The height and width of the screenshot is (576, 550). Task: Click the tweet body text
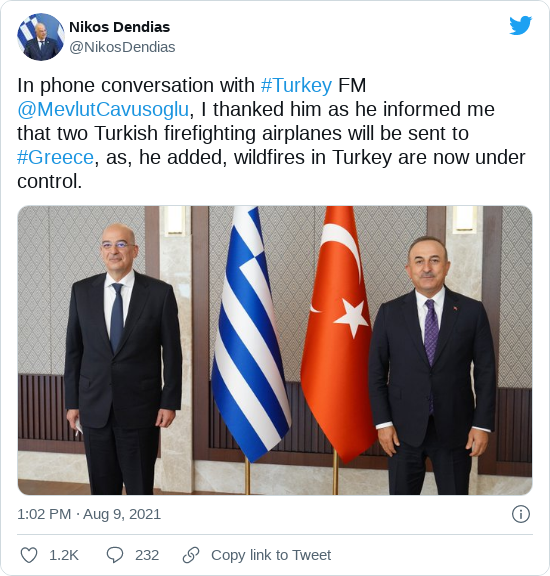point(271,133)
